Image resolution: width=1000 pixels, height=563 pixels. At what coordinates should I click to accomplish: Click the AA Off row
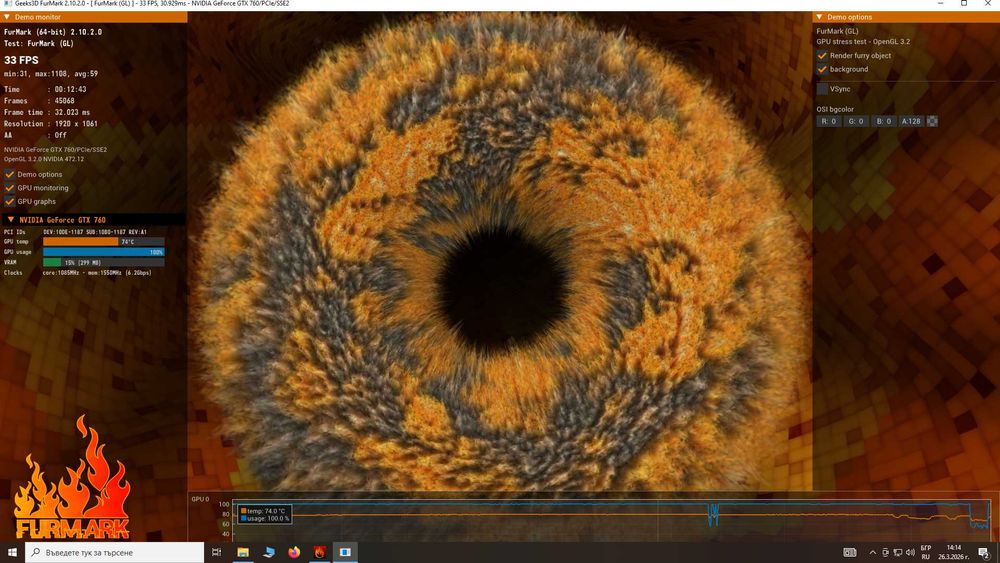(36, 135)
